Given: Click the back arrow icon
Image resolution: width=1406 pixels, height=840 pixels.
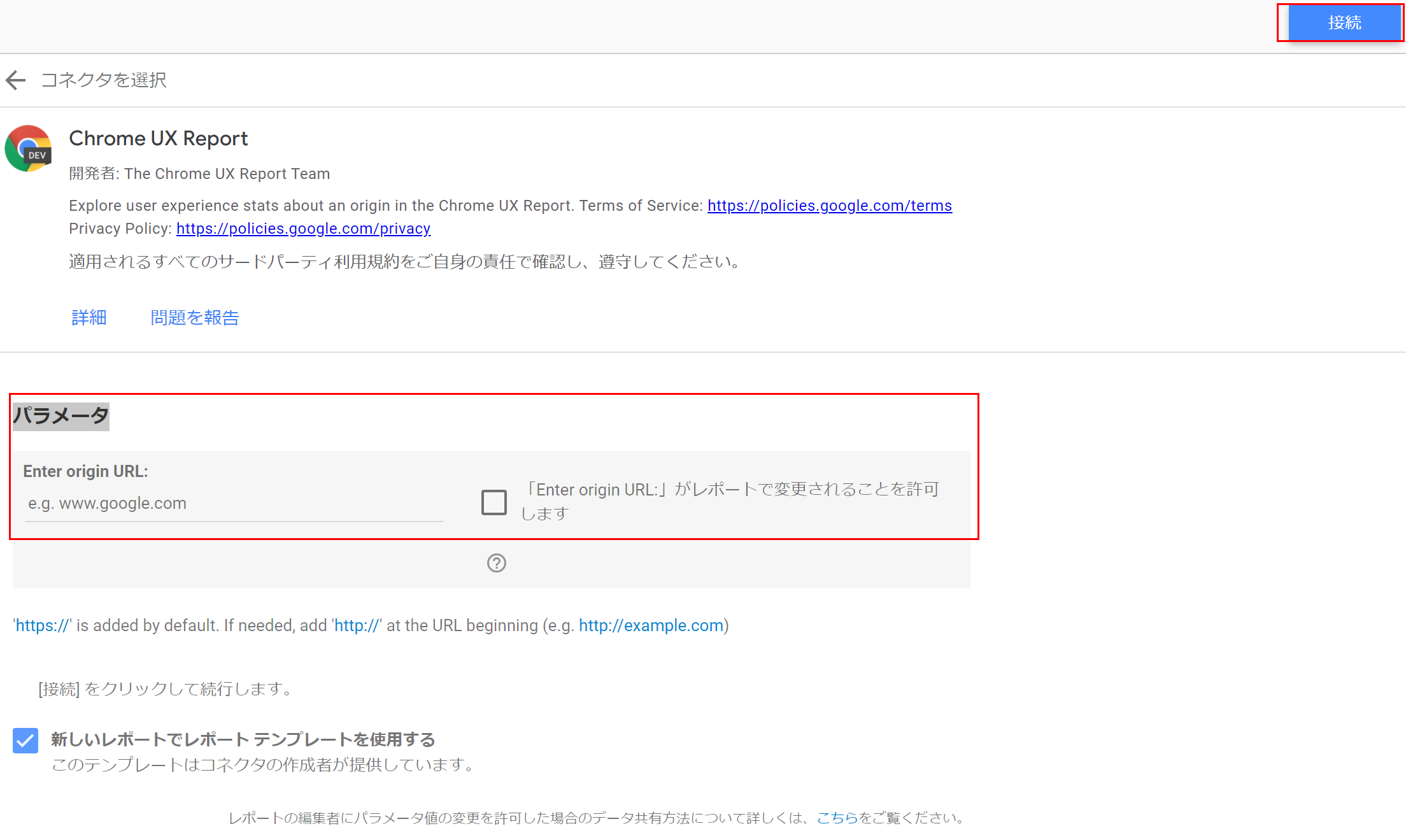Looking at the screenshot, I should coord(15,80).
